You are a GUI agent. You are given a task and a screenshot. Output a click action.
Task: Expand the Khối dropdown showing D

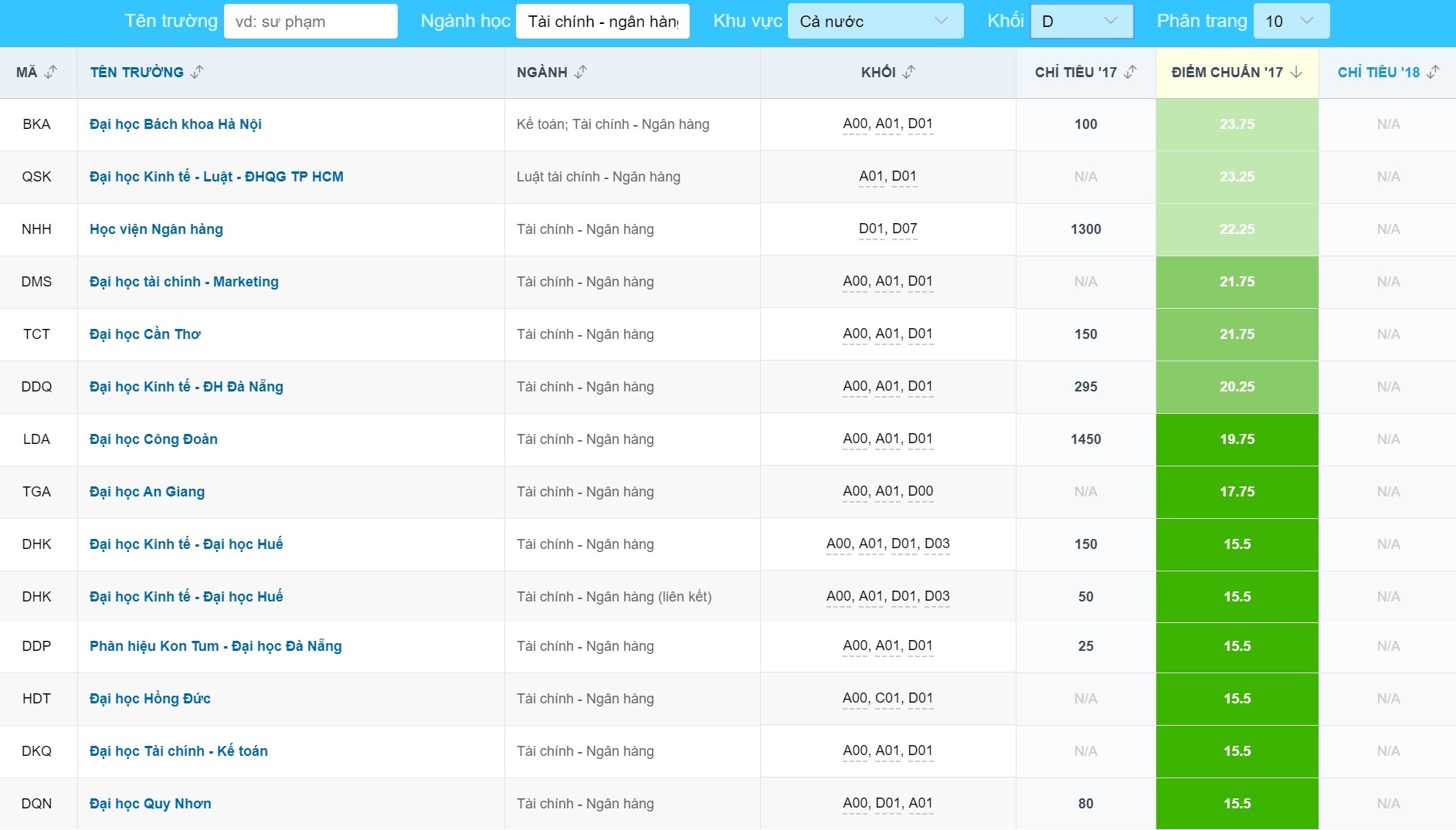tap(1081, 22)
